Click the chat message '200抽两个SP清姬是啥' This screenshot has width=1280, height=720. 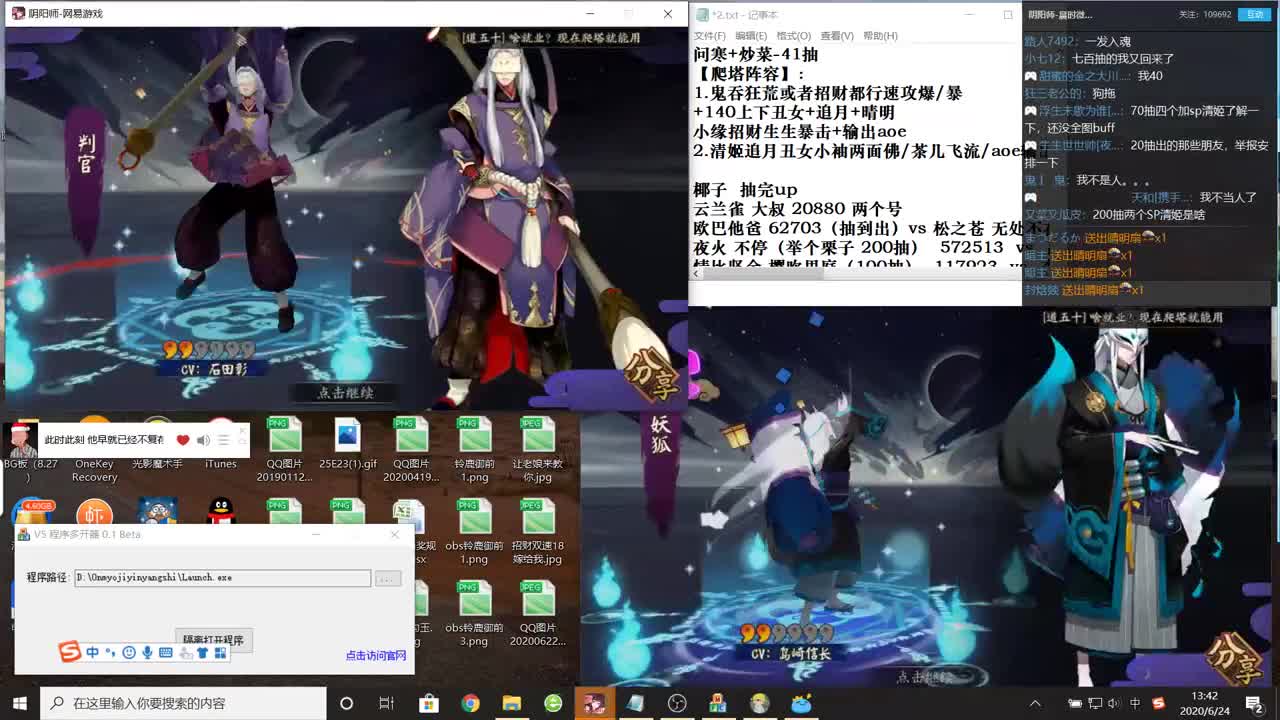pos(1149,215)
